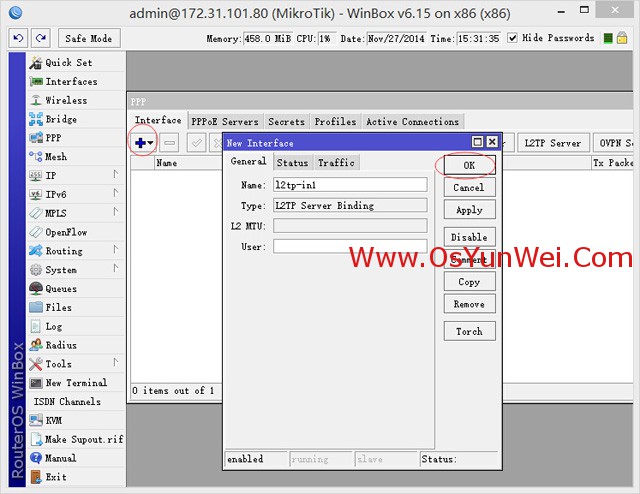Click the Apply button
This screenshot has width=640, height=494.
coord(469,210)
